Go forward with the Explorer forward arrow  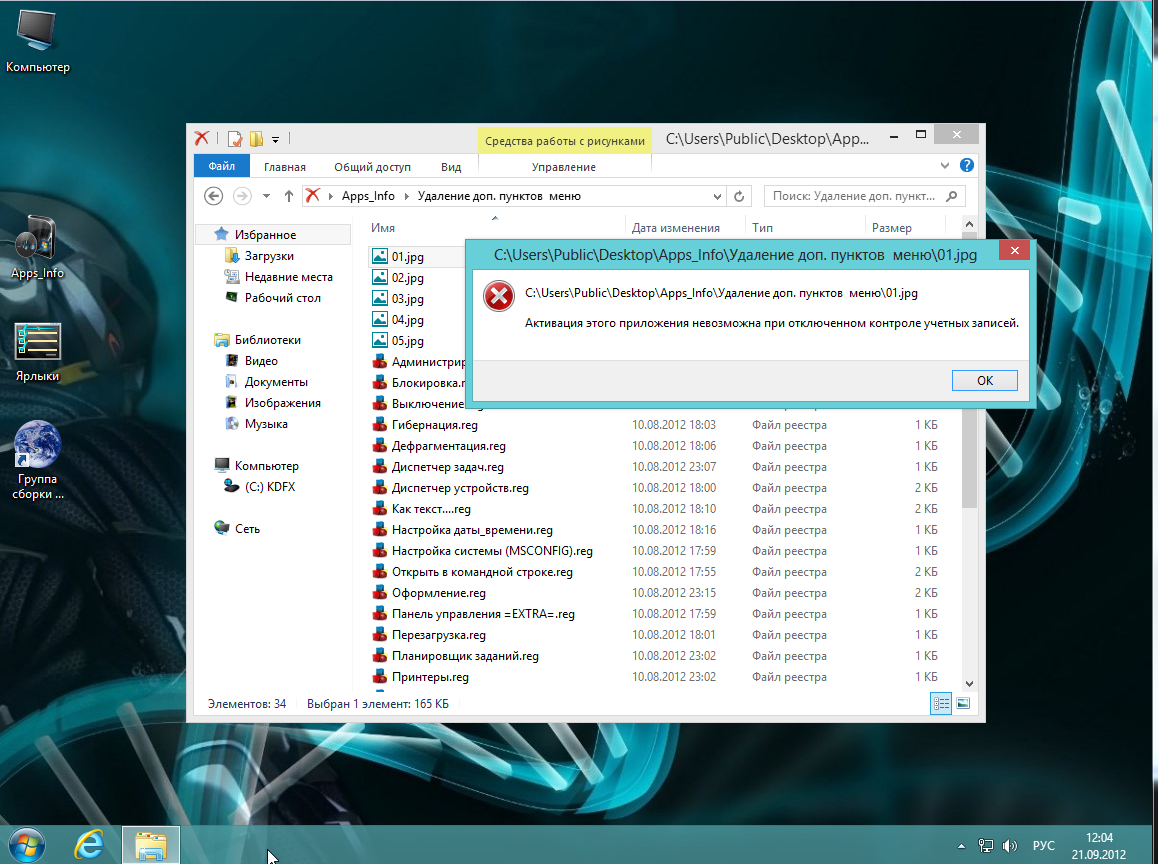pos(241,196)
